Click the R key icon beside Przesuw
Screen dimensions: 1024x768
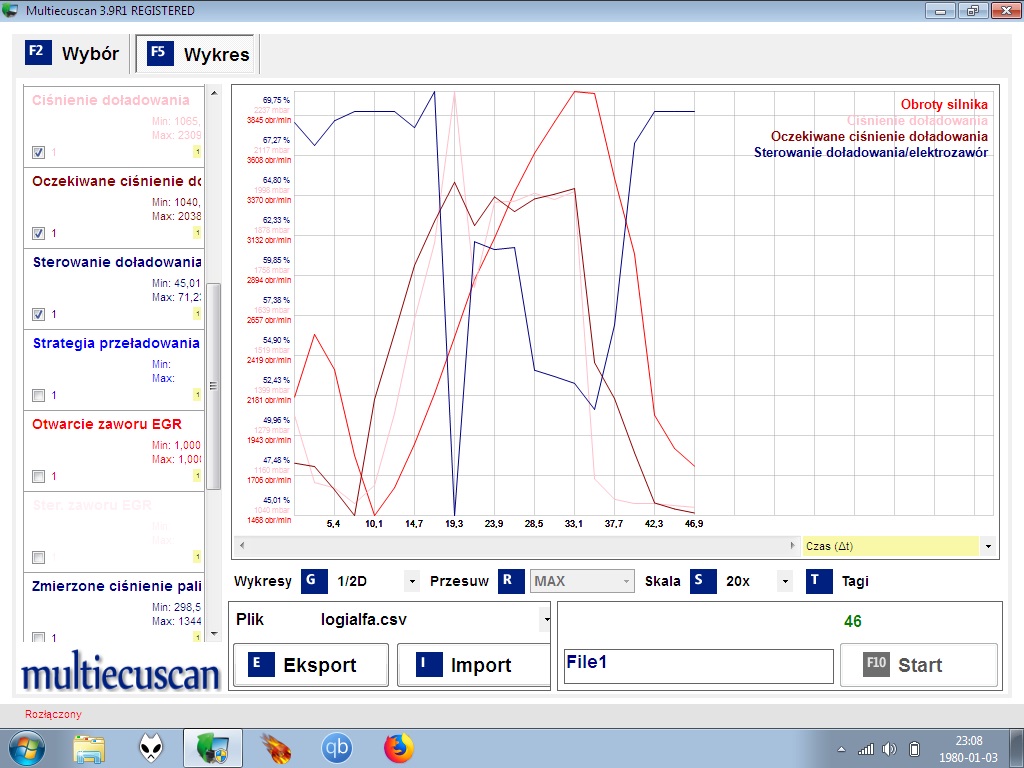coord(511,581)
